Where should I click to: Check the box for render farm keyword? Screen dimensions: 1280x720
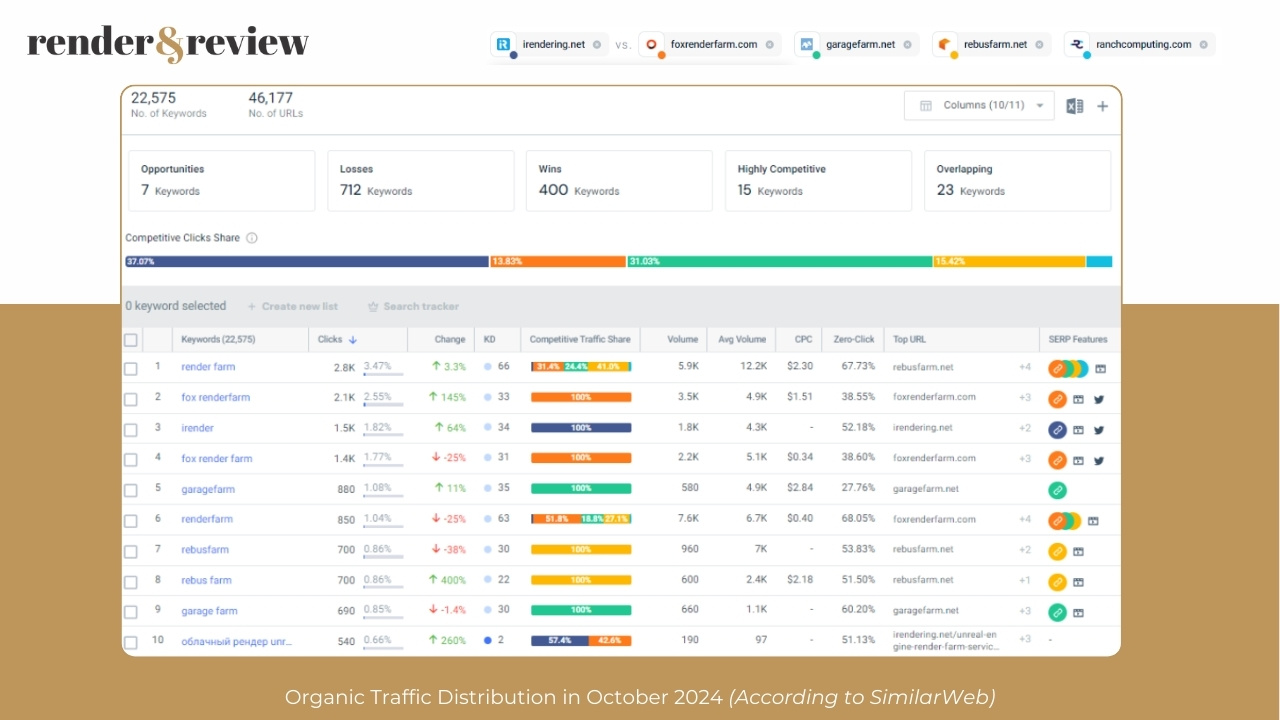pyautogui.click(x=130, y=368)
